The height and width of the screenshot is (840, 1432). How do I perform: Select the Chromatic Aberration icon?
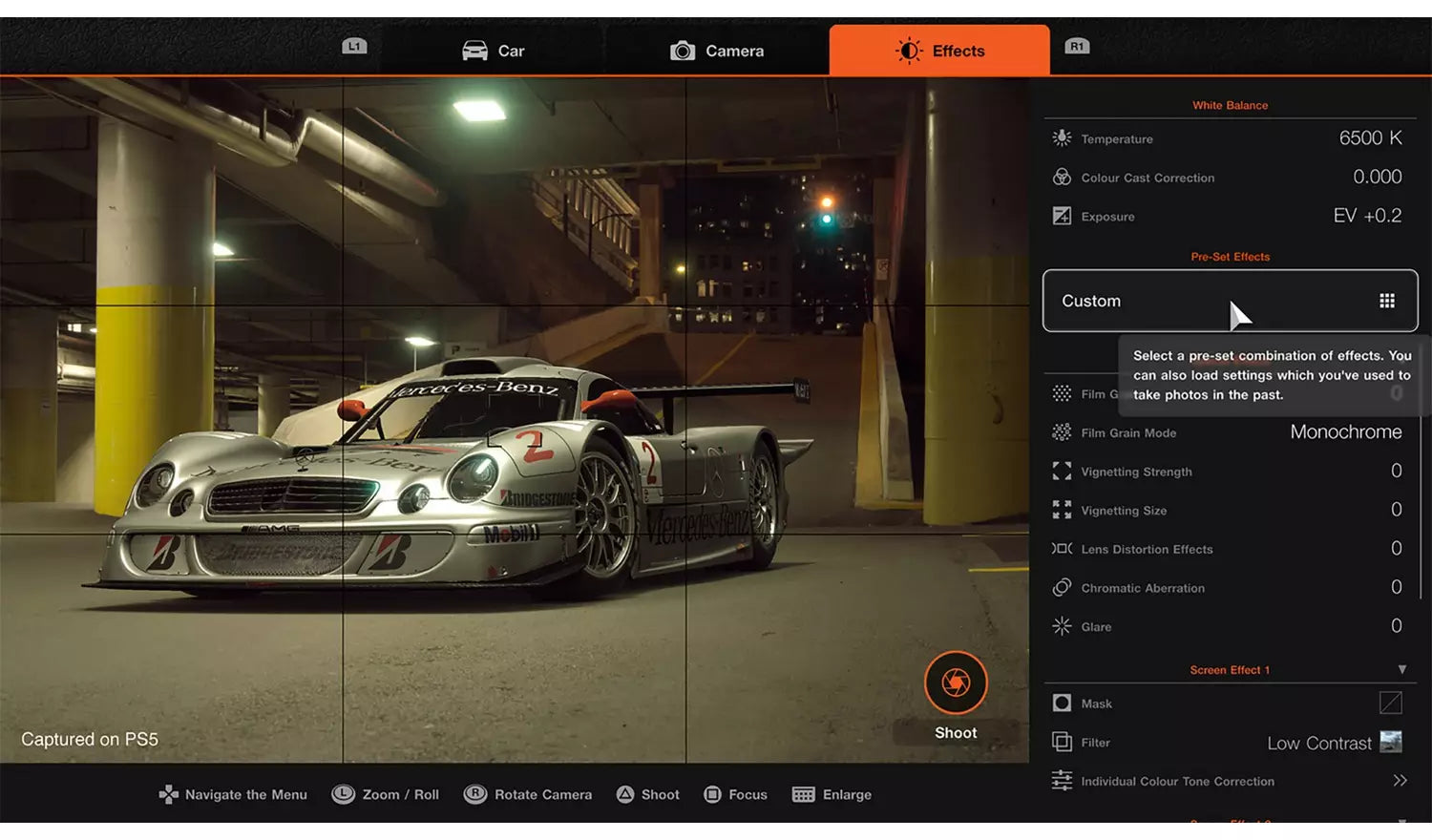1062,588
